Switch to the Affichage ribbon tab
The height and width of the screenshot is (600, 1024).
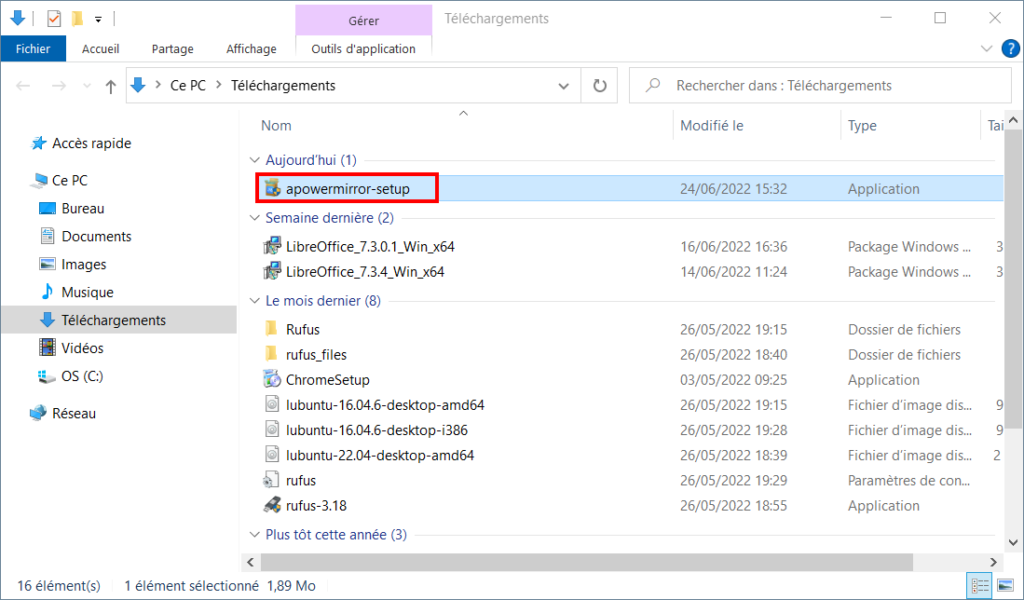click(x=251, y=49)
